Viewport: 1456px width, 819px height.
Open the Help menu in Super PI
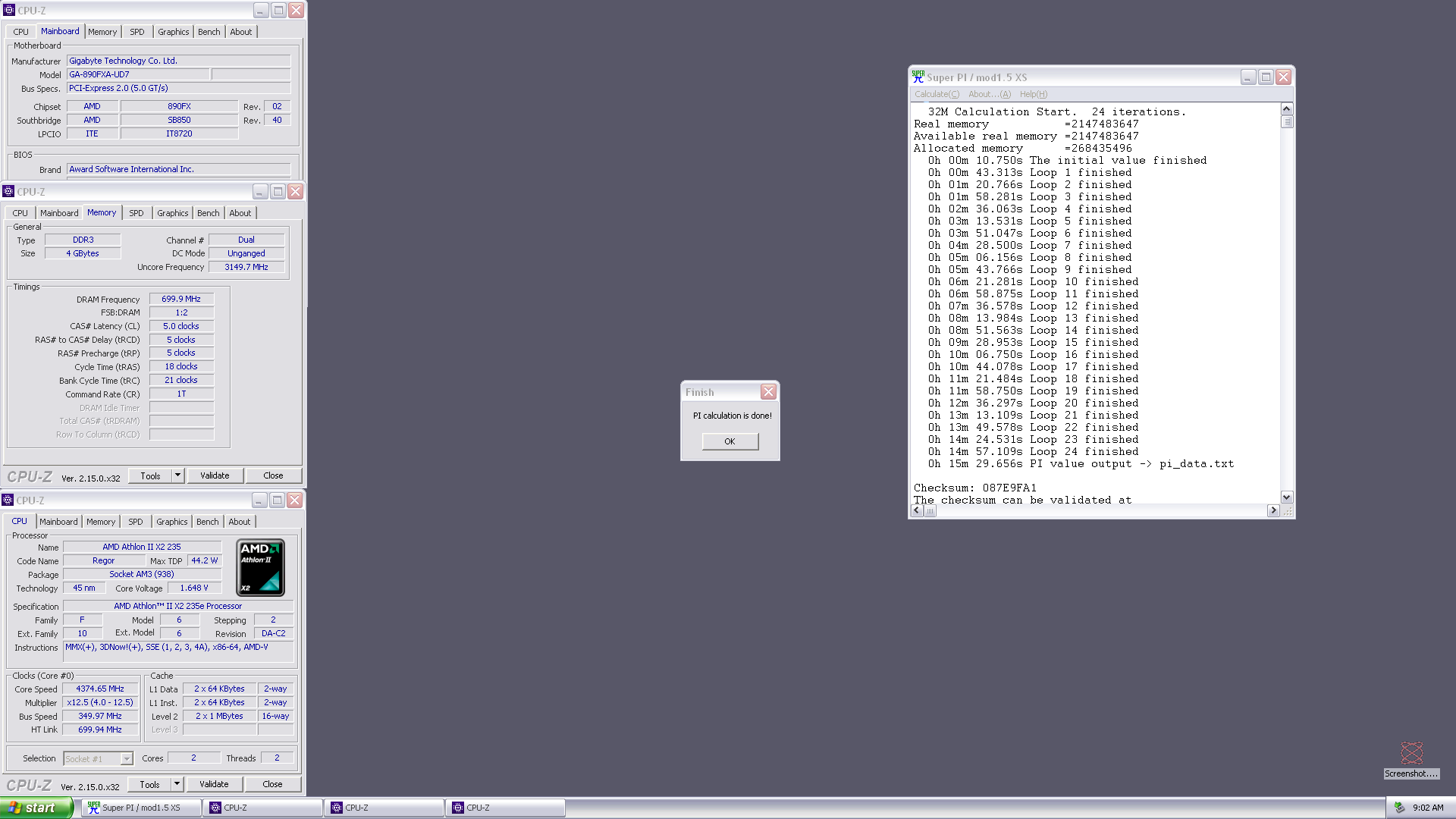point(1033,94)
